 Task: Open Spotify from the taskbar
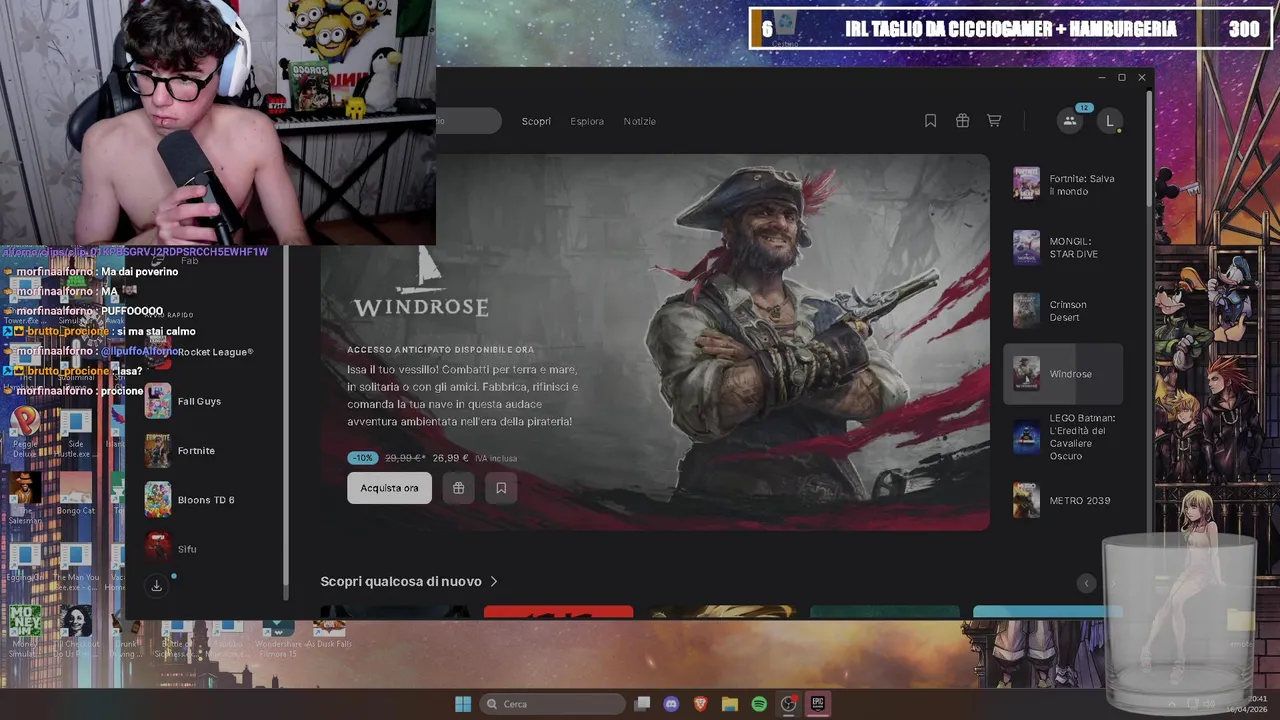pyautogui.click(x=759, y=704)
